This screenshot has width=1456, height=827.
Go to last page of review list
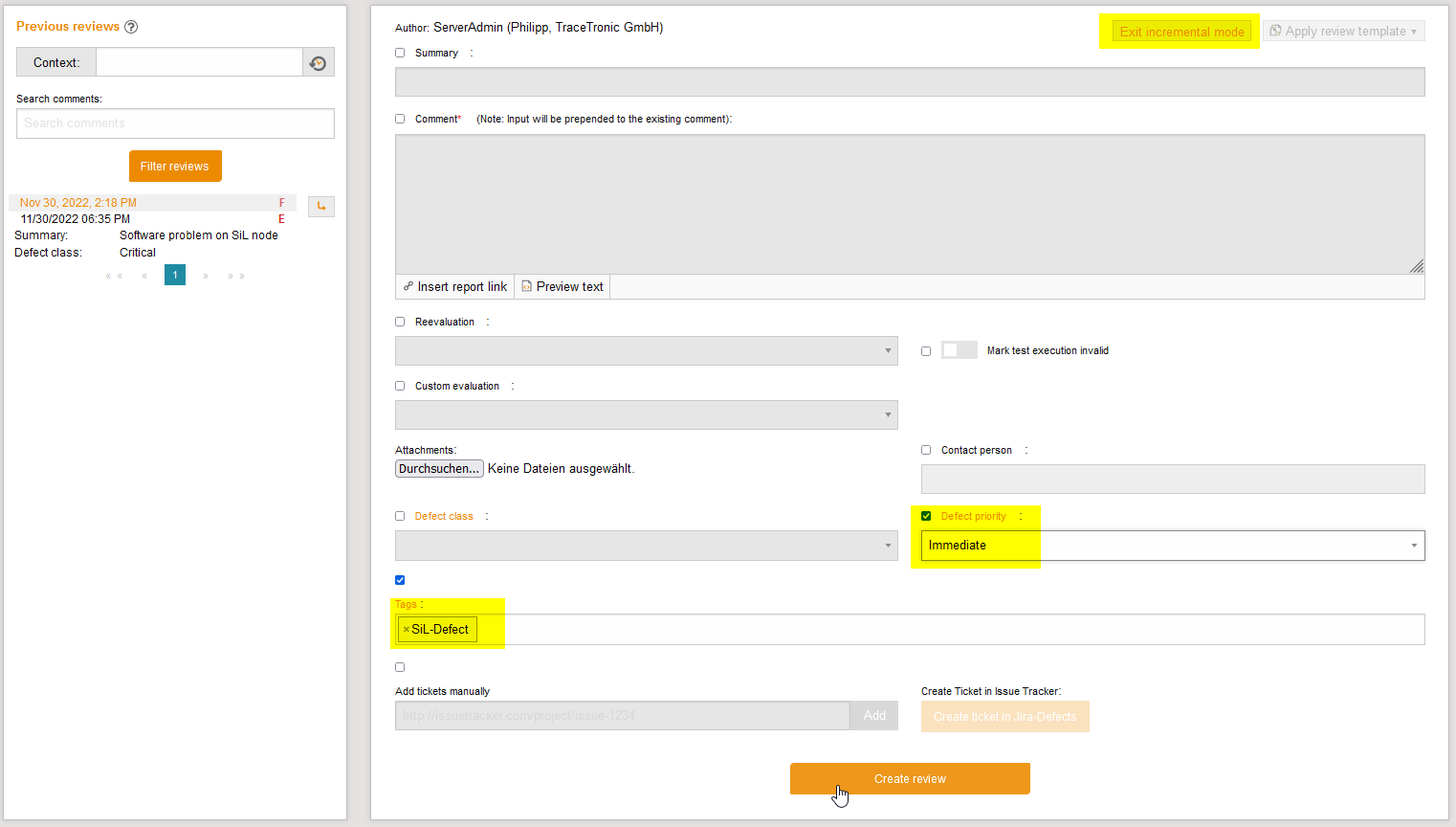click(235, 276)
